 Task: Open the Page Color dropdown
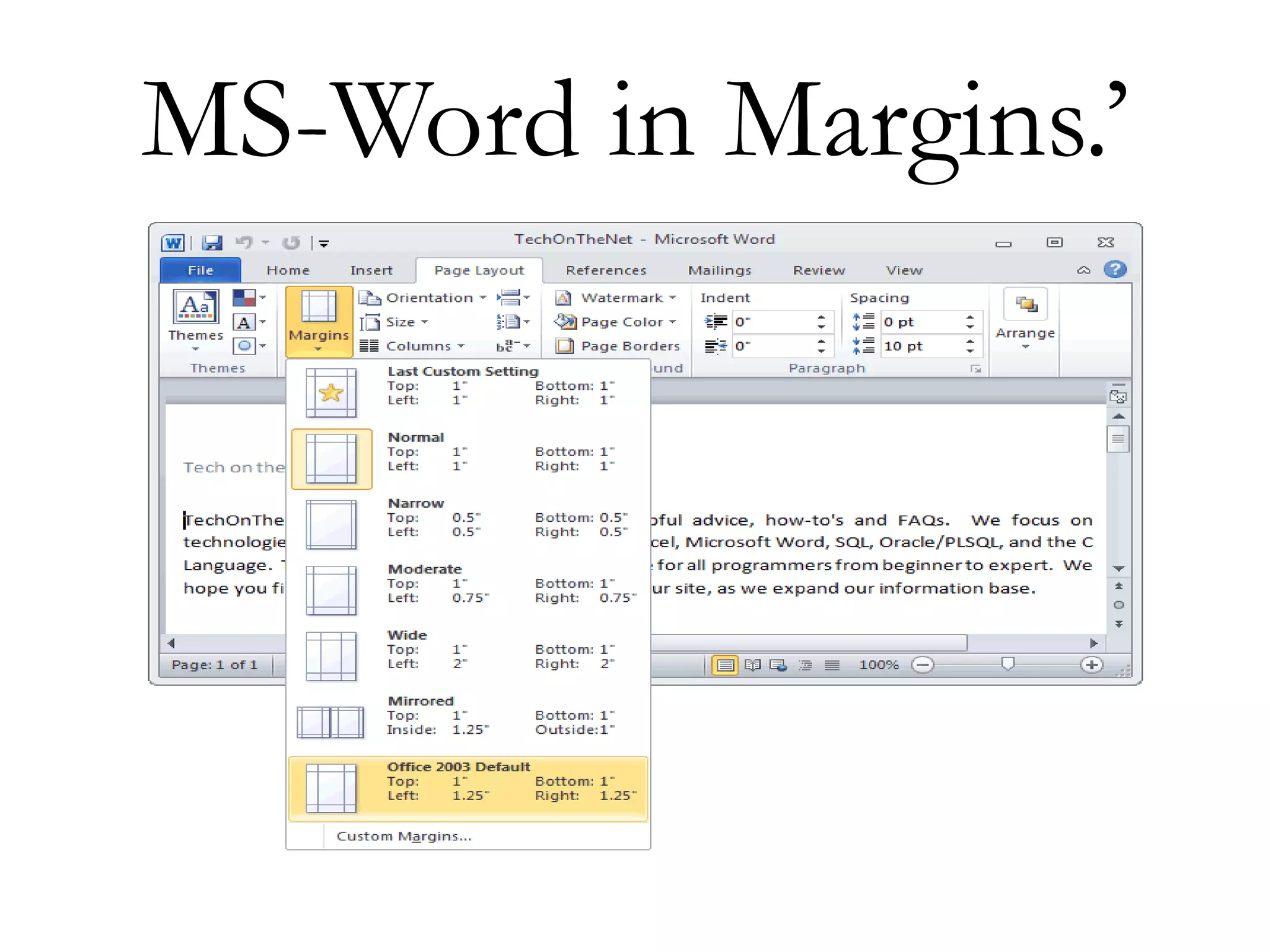point(615,322)
